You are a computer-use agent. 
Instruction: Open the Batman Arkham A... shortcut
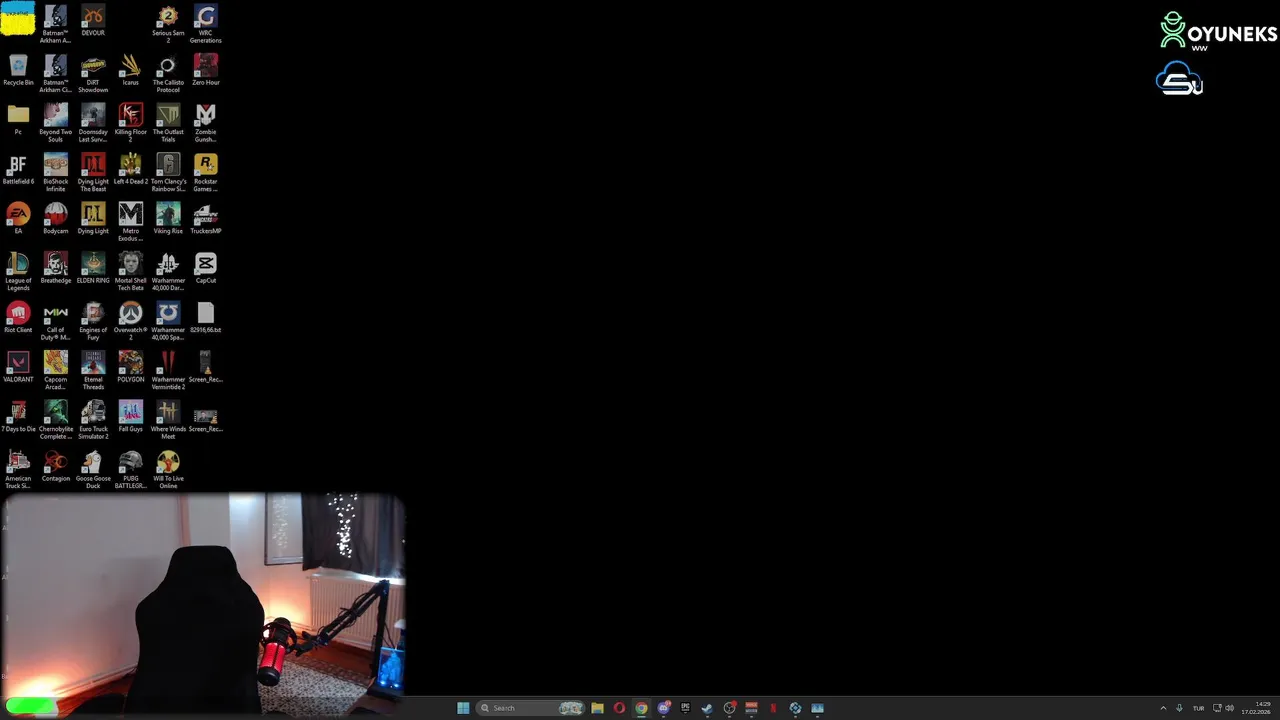click(55, 24)
